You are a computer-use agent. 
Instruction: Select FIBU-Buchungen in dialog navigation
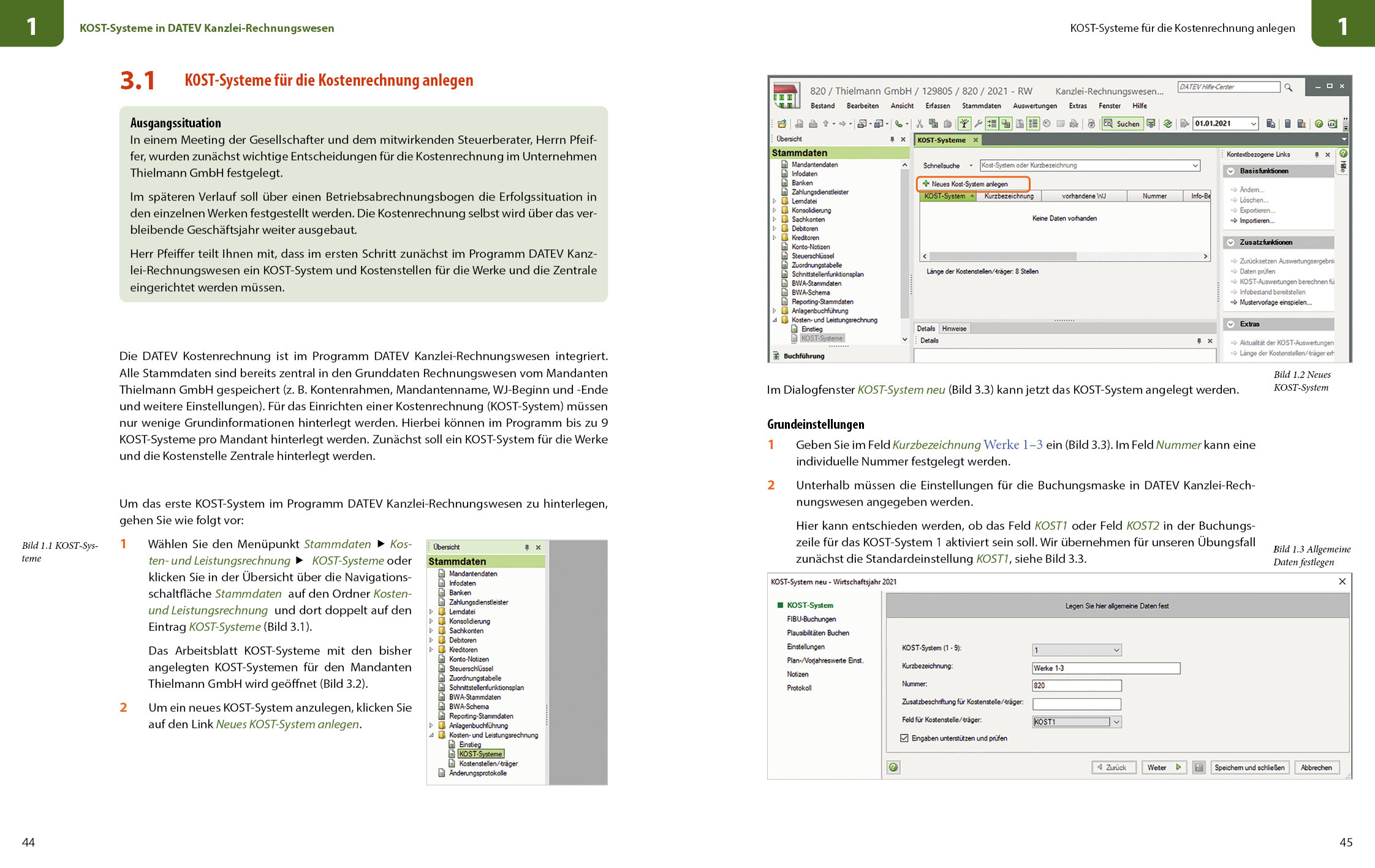click(811, 619)
